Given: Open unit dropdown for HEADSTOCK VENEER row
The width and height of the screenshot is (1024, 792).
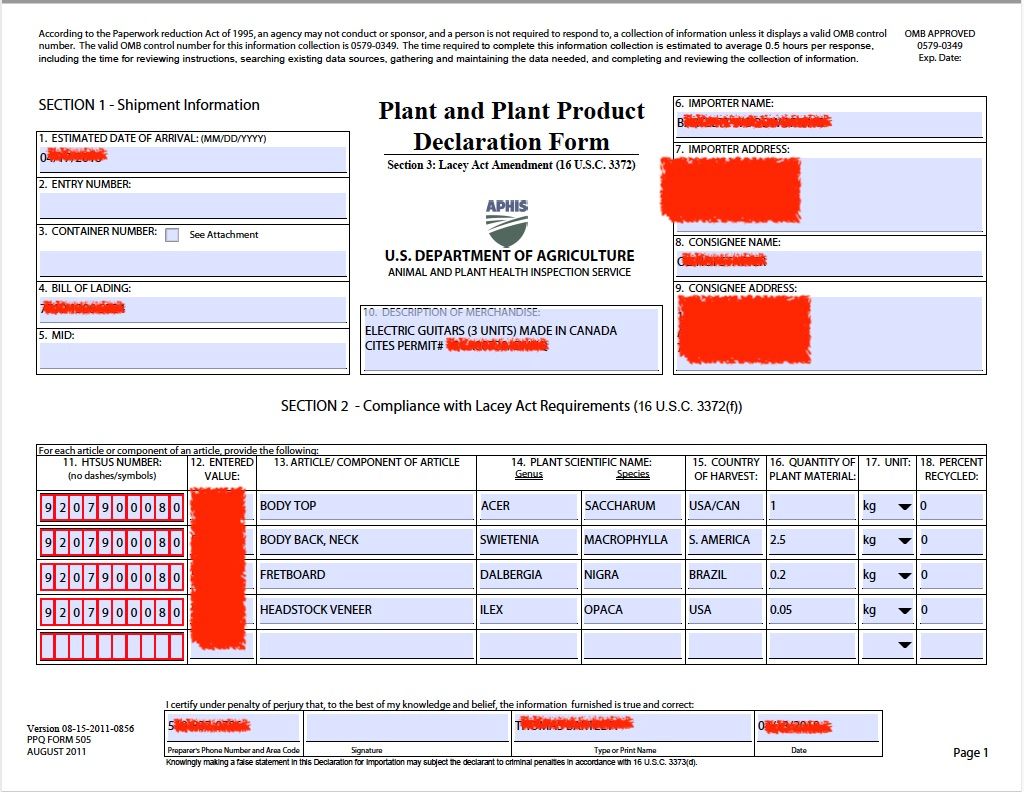Looking at the screenshot, I should coord(904,611).
